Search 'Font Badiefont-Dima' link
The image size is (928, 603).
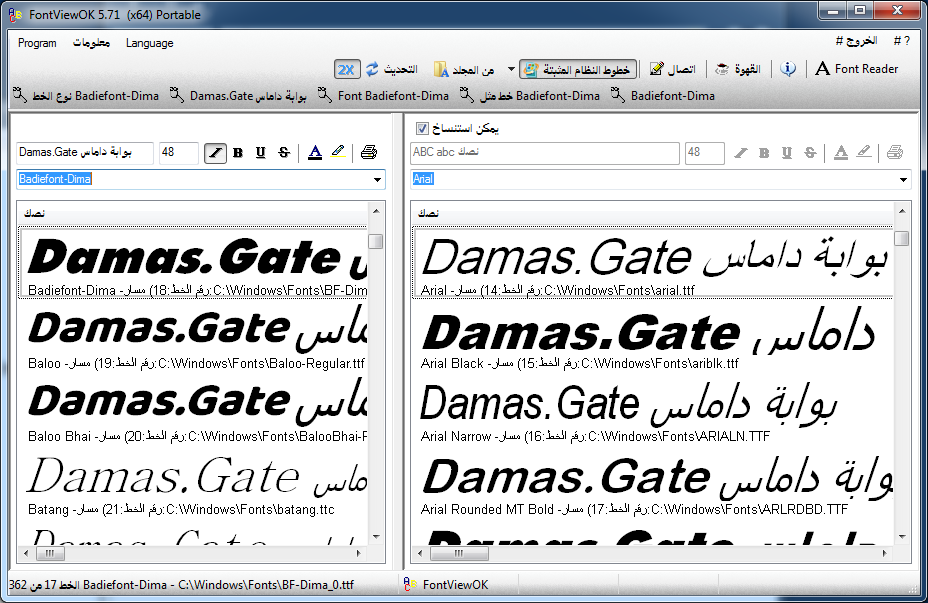pyautogui.click(x=384, y=96)
